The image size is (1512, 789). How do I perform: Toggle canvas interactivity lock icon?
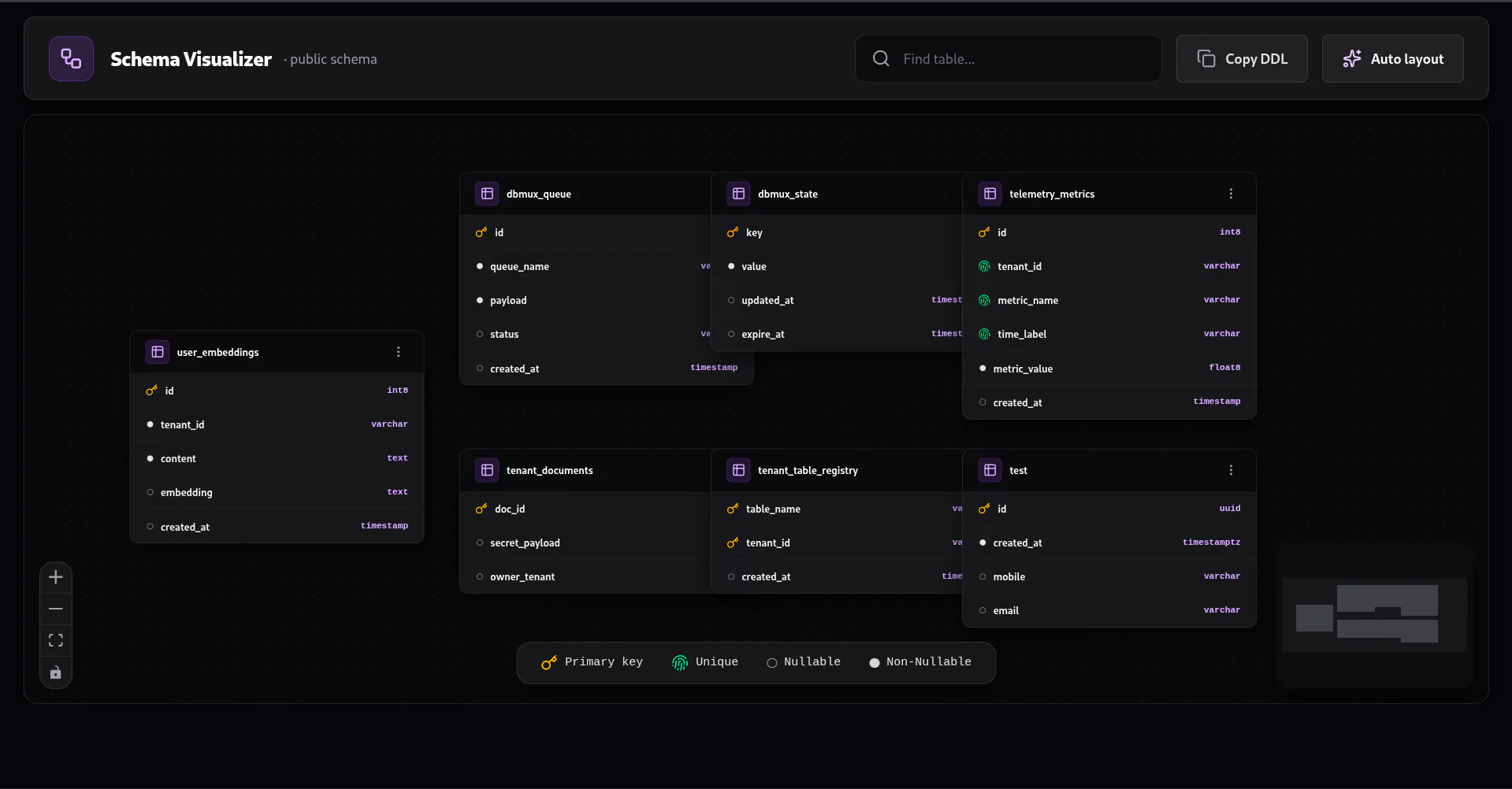56,672
